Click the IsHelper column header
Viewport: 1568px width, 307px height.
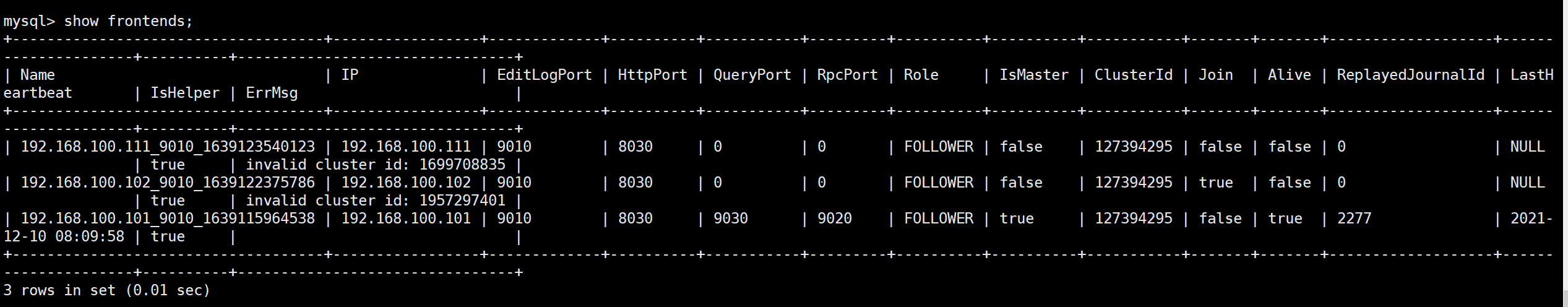pos(185,93)
